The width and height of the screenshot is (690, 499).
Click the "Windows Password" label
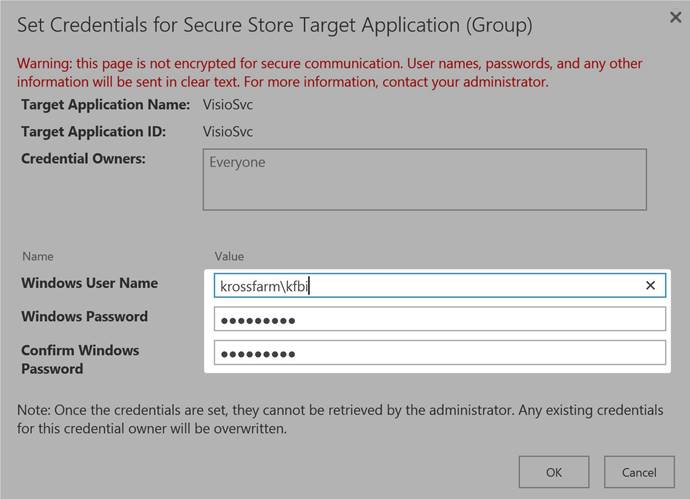pos(84,316)
